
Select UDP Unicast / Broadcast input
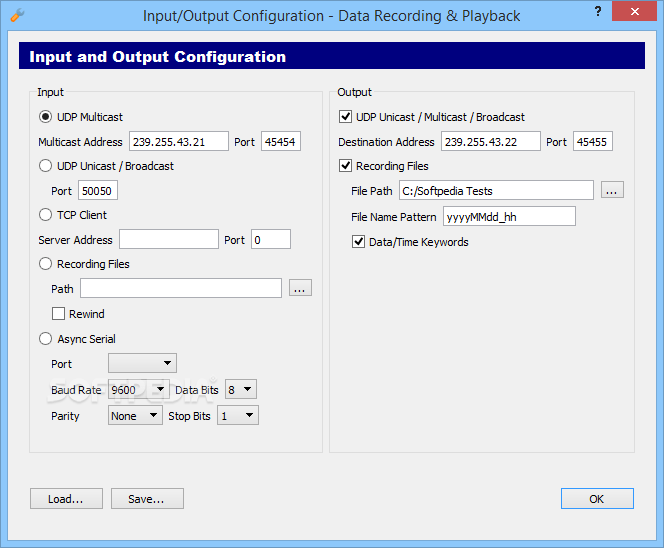46,166
